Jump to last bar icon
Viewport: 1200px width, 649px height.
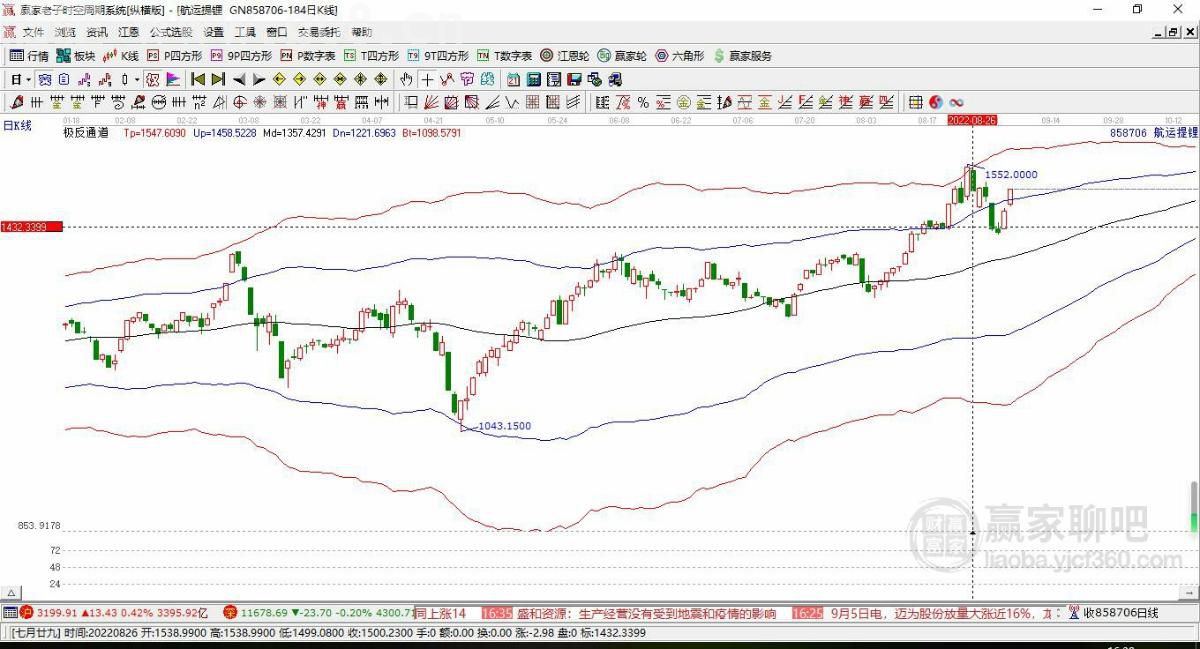218,79
